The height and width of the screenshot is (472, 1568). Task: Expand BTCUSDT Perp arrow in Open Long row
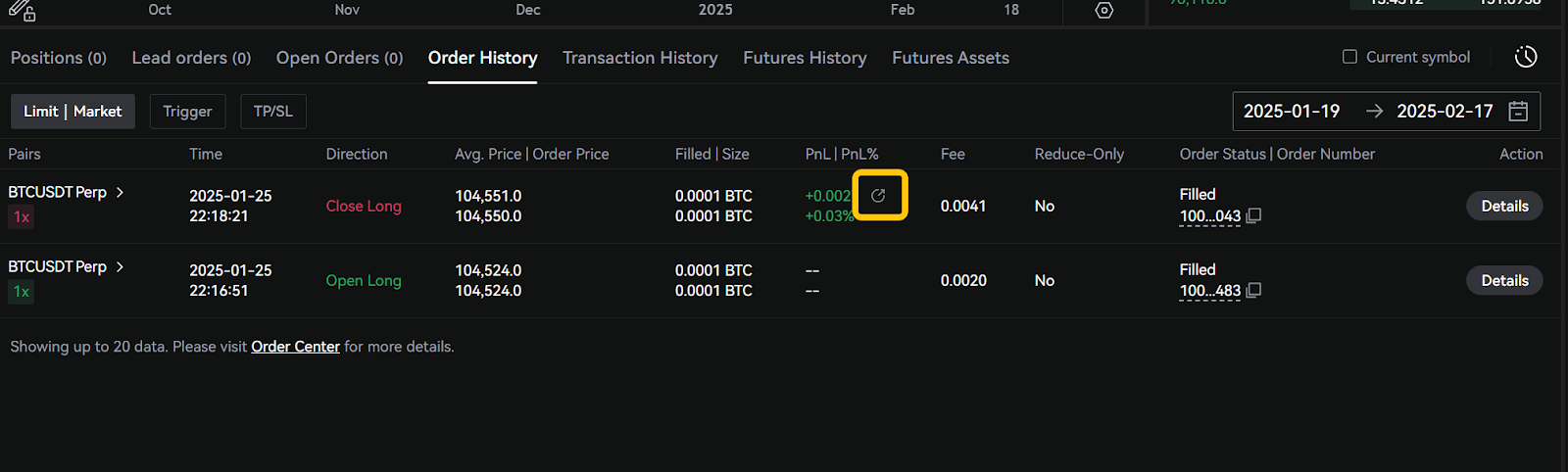(x=120, y=266)
